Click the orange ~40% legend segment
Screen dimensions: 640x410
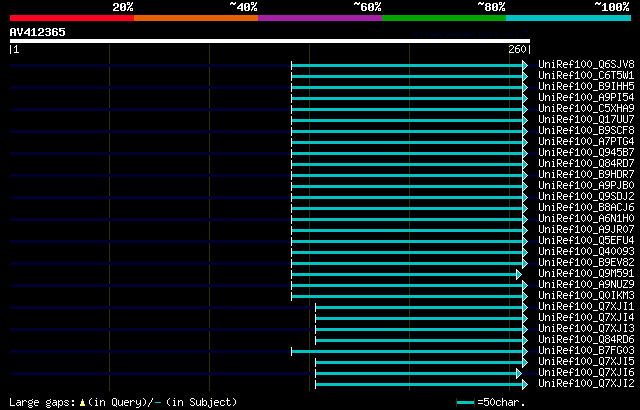tap(196, 18)
